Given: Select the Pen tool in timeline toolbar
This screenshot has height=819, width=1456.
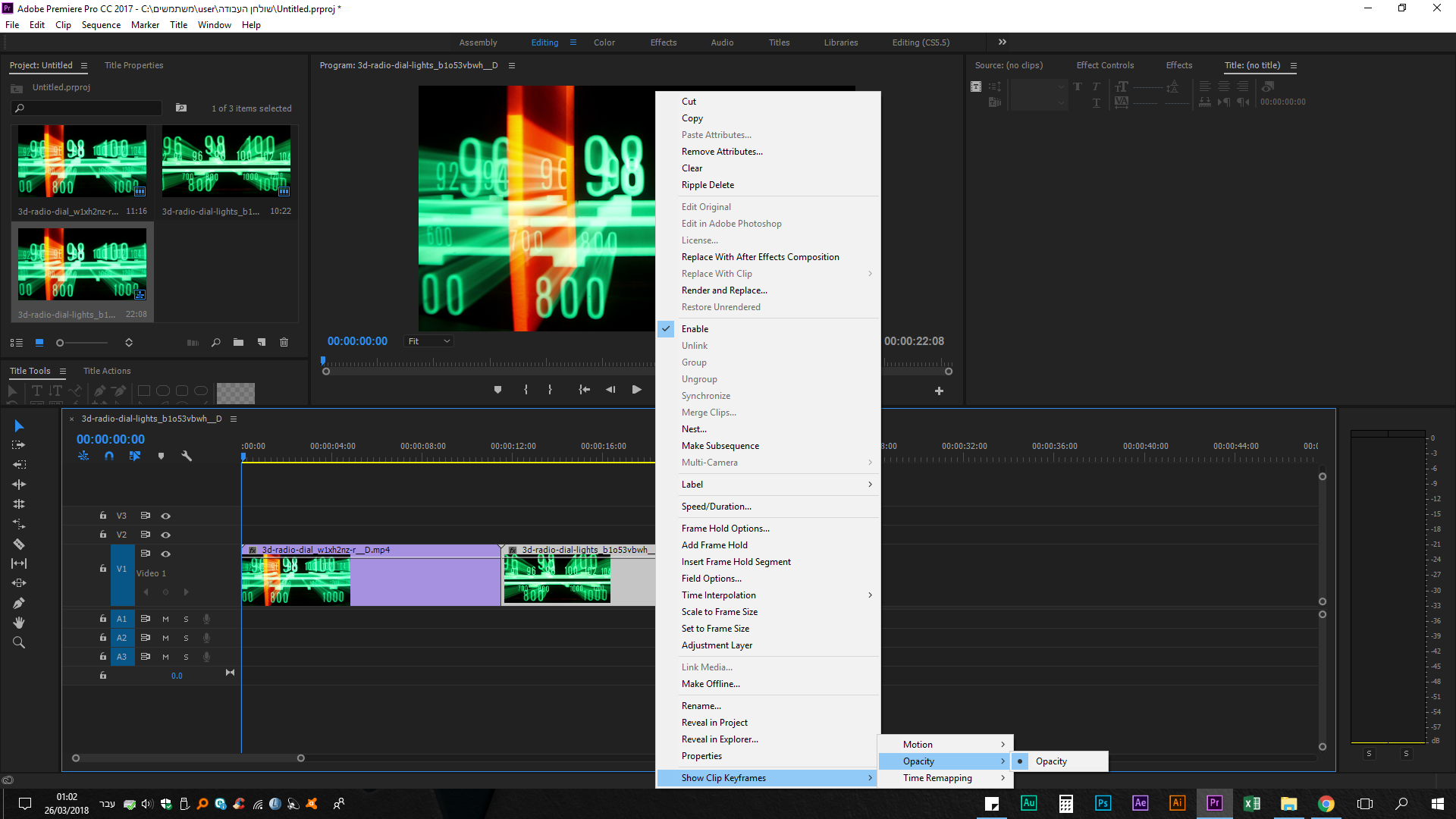Looking at the screenshot, I should 19,603.
